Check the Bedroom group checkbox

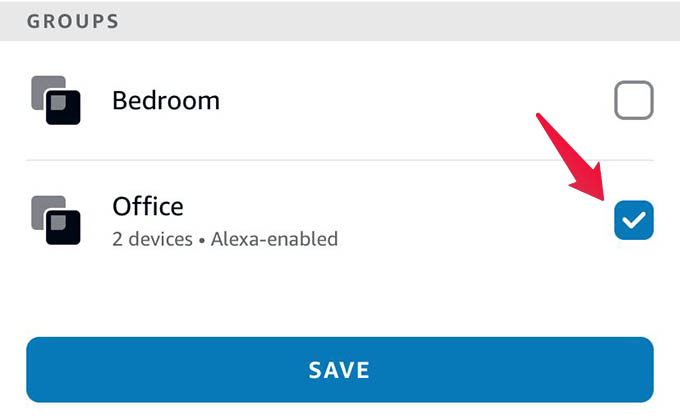(634, 100)
